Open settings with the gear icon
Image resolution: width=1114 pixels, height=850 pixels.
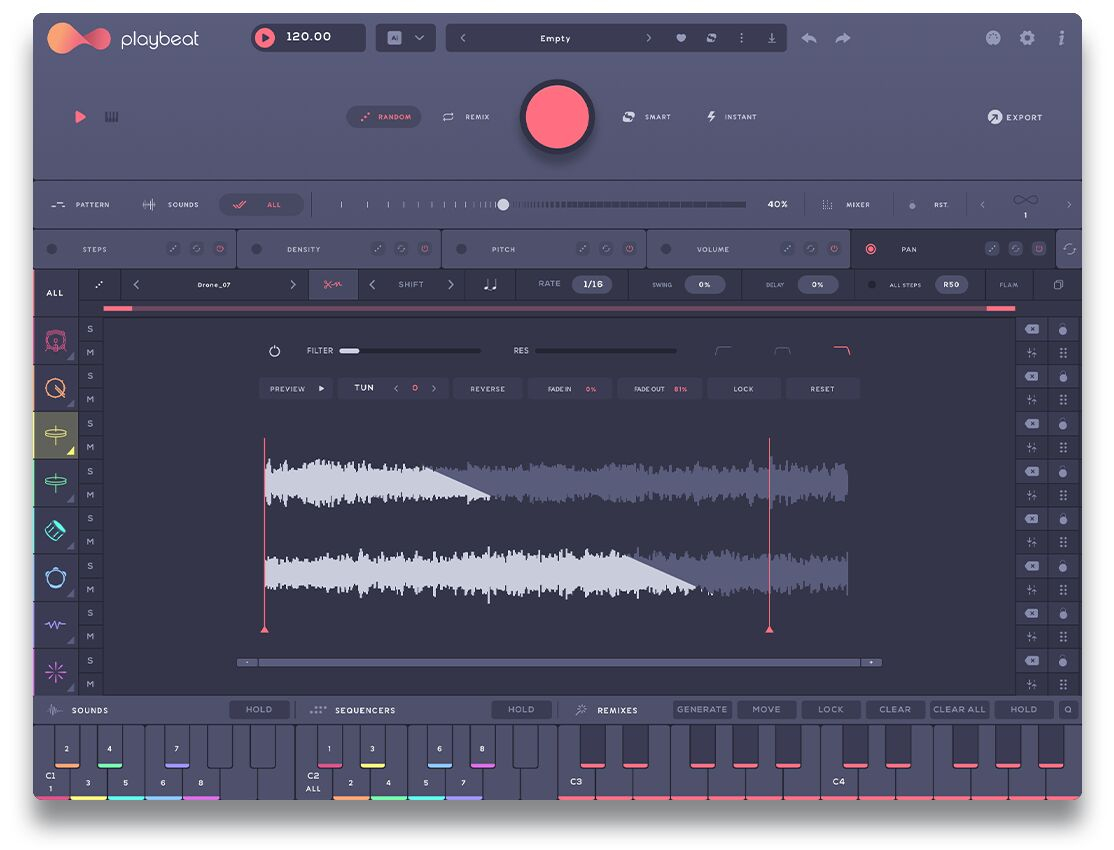tap(1027, 38)
